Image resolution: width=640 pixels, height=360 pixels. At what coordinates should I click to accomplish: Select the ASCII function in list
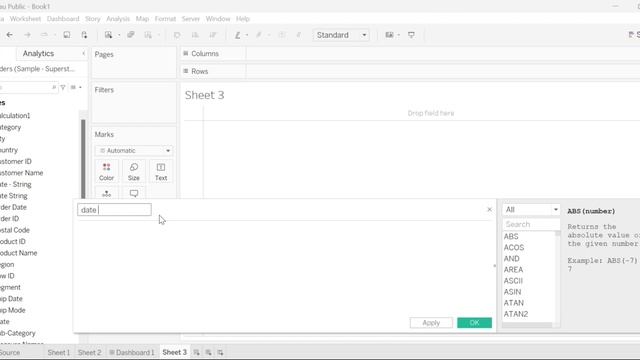513,281
